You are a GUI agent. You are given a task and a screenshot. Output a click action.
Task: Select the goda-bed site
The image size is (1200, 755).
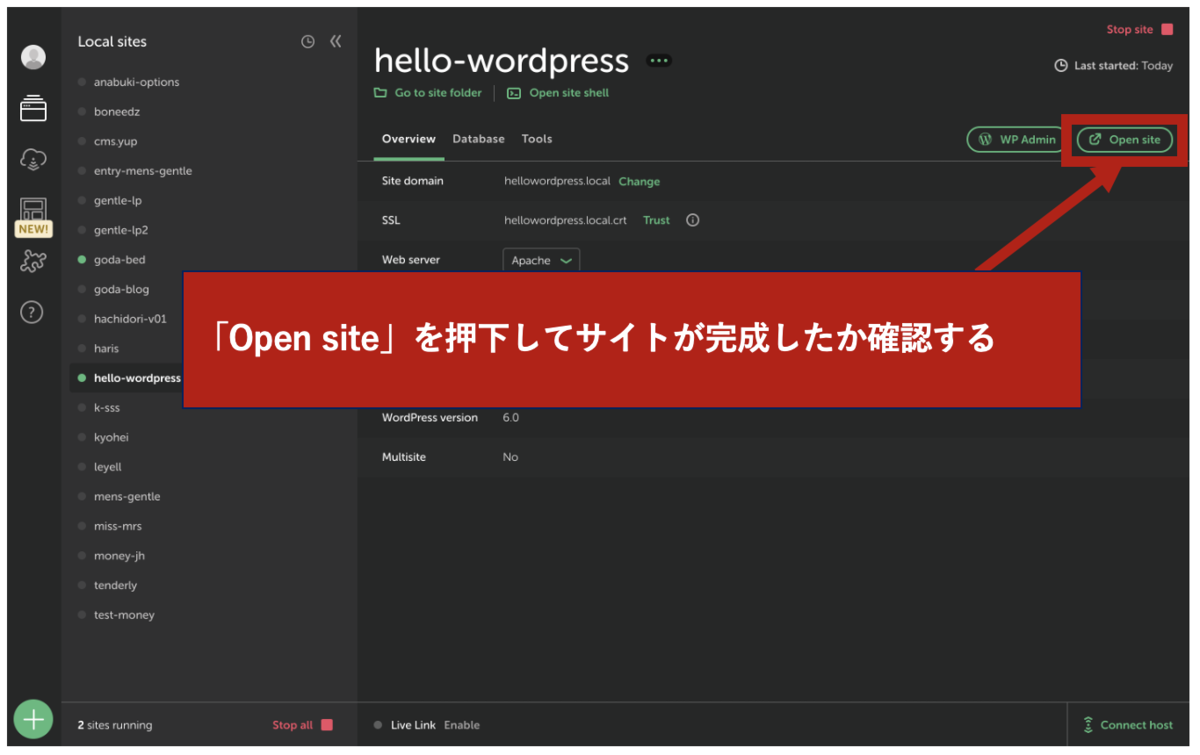120,260
